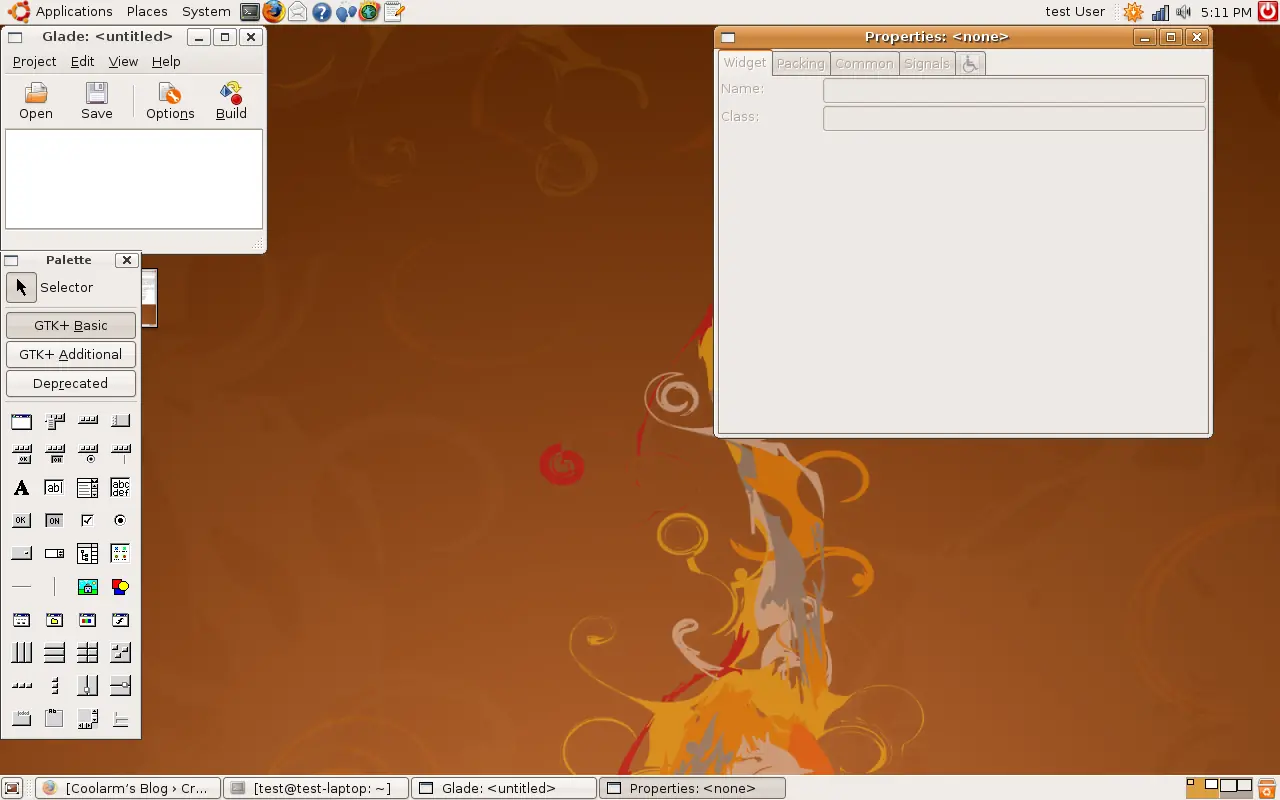
Task: Open the Project menu
Action: (x=34, y=61)
